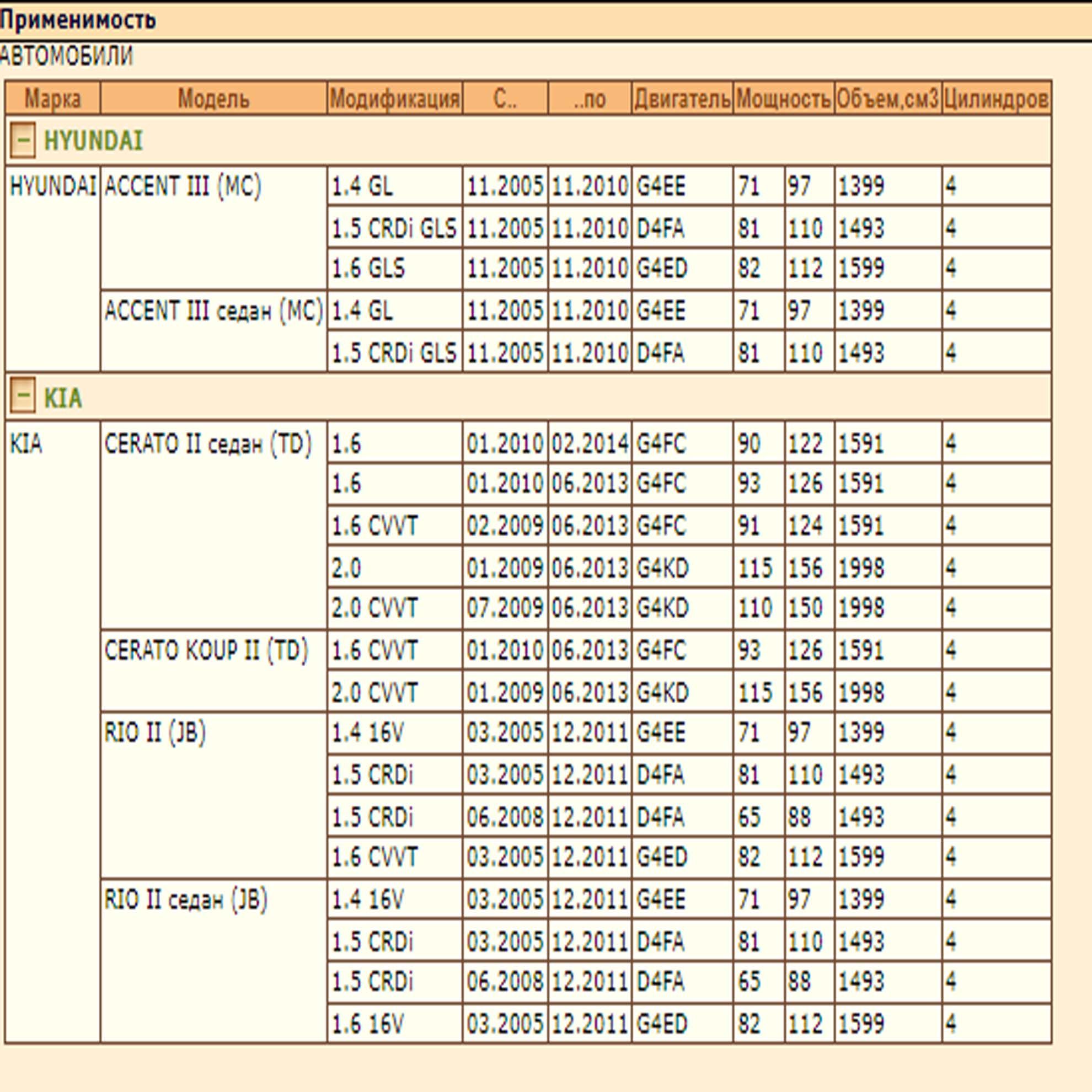Click the ..по date column header

(x=590, y=98)
